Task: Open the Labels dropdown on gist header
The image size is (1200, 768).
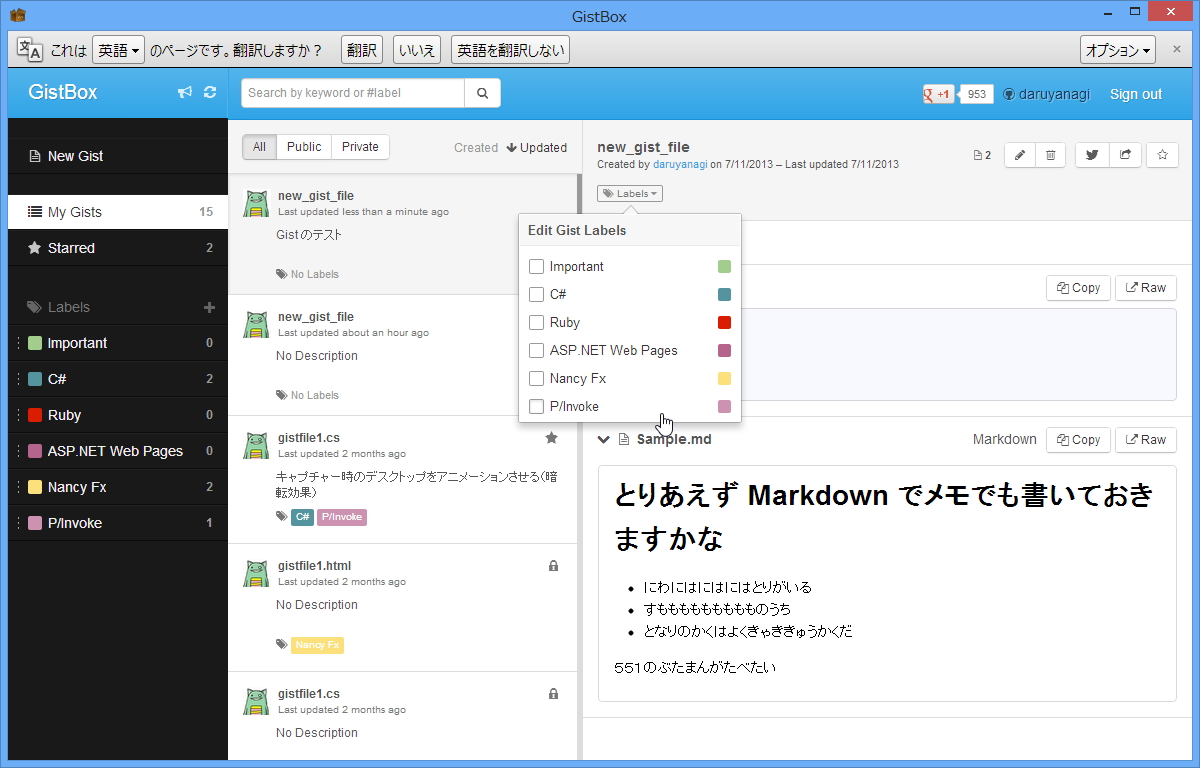Action: tap(630, 194)
